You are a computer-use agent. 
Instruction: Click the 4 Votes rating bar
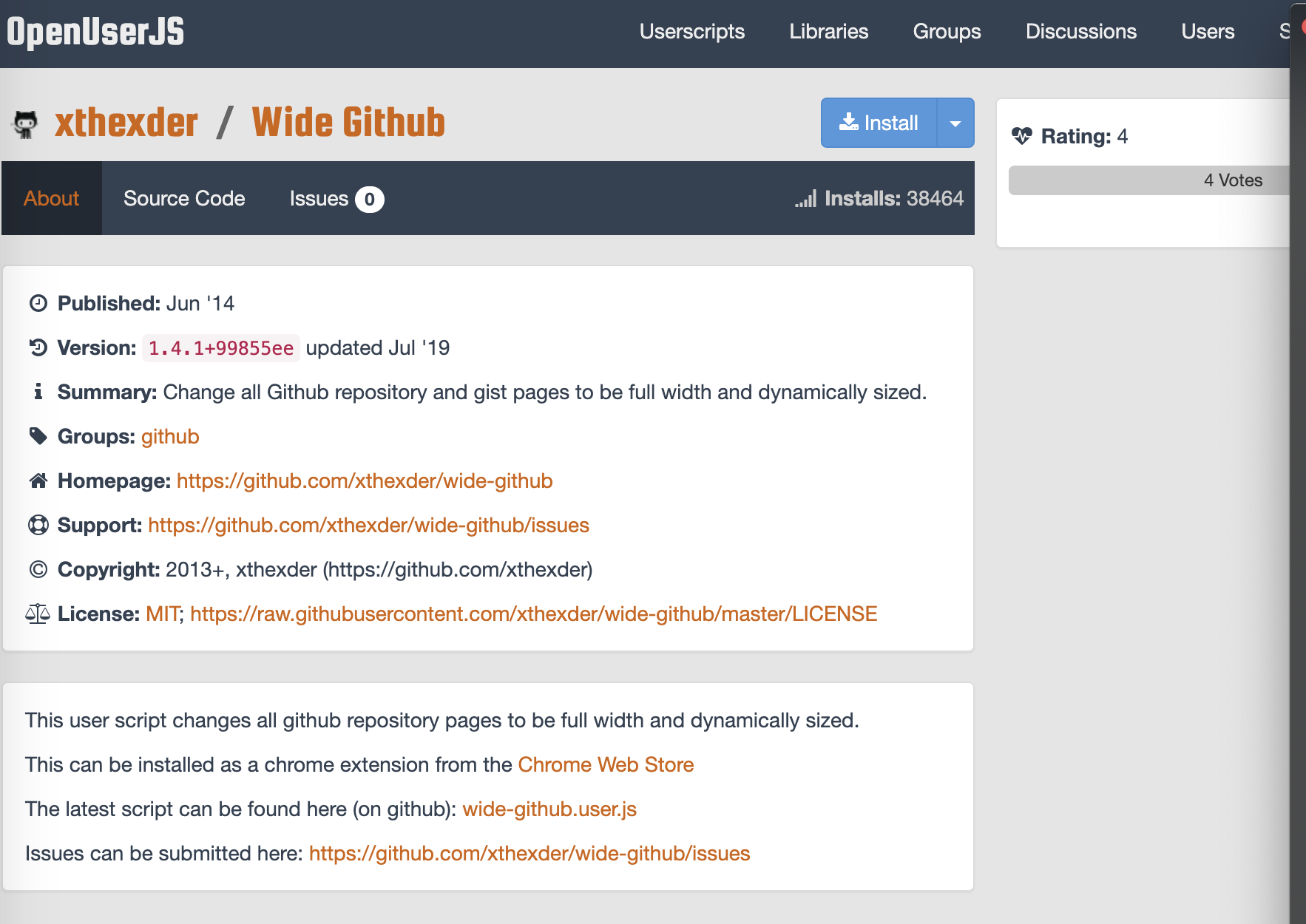click(x=1149, y=180)
